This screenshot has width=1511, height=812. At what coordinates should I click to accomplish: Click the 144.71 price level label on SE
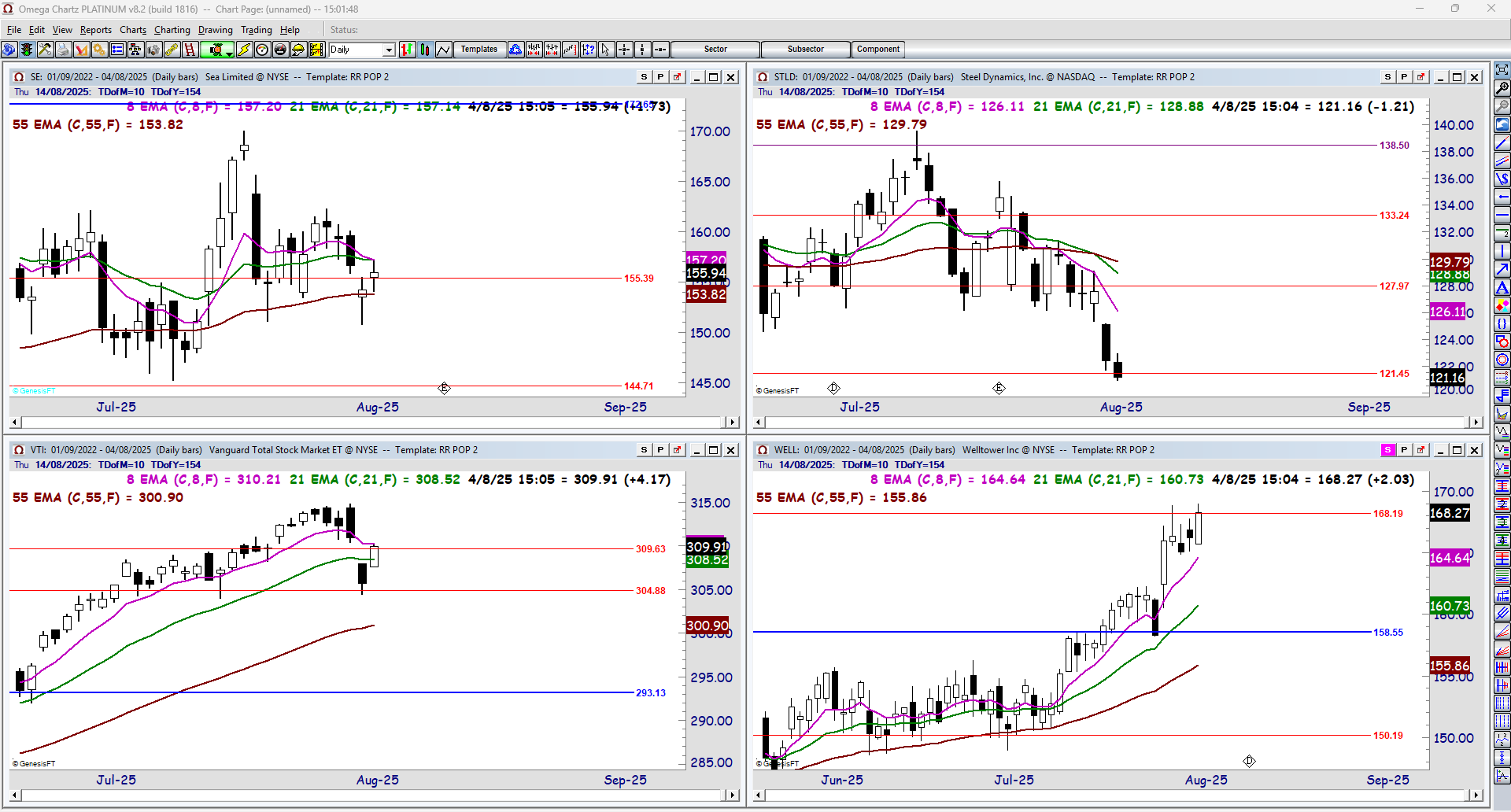639,386
